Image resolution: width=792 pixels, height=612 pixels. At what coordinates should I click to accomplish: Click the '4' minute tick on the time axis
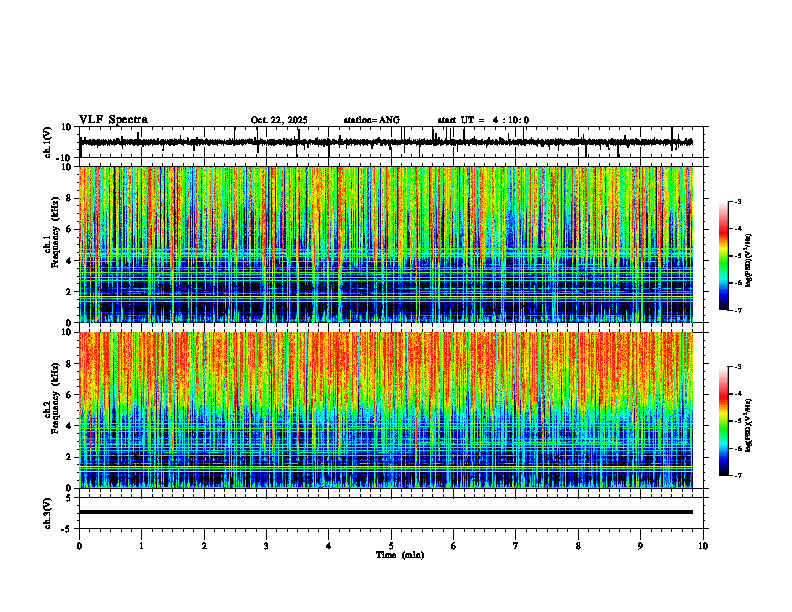coord(329,546)
